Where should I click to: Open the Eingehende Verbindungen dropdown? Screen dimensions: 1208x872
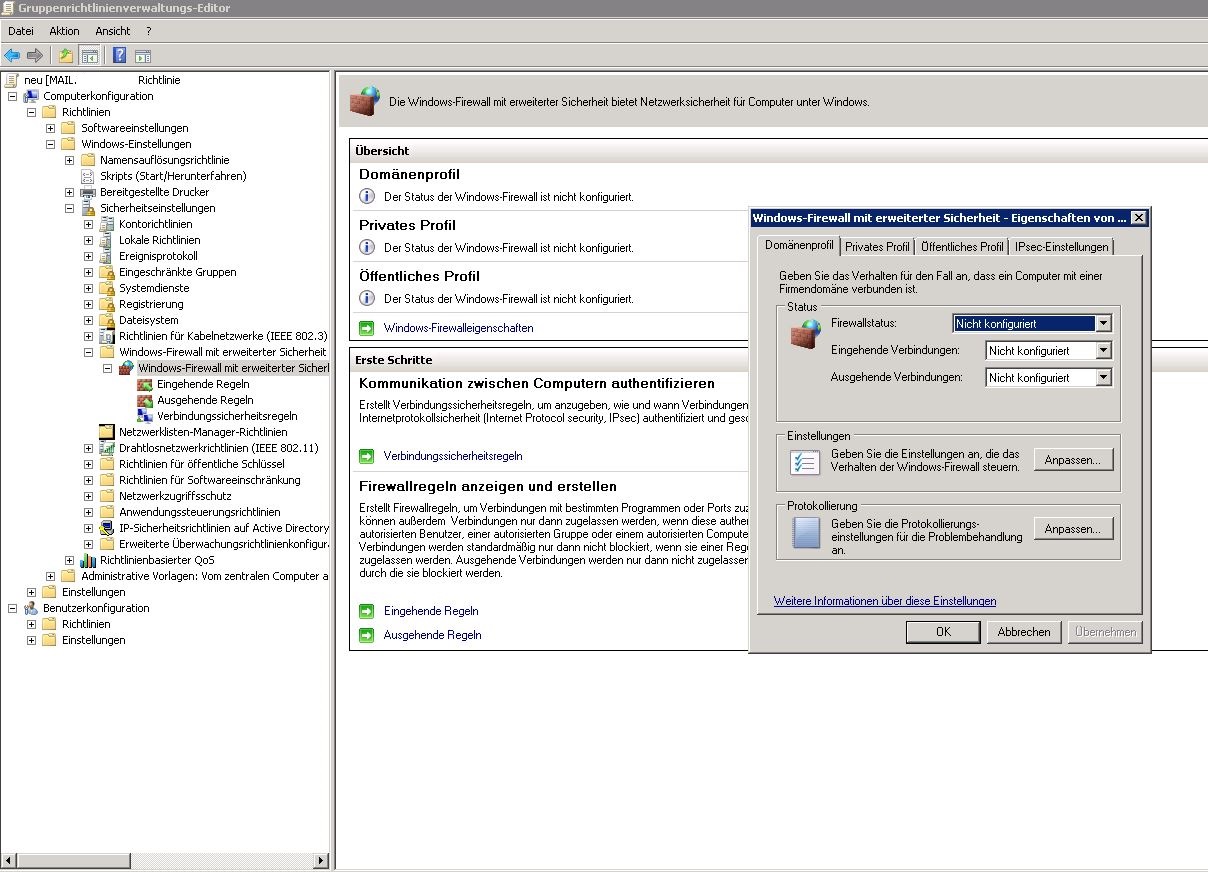(x=1103, y=351)
